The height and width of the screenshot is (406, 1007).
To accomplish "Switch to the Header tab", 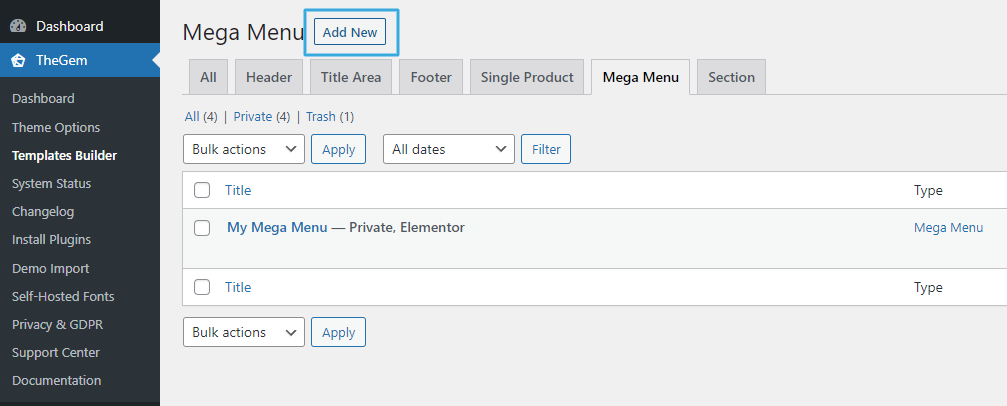I will (x=268, y=77).
